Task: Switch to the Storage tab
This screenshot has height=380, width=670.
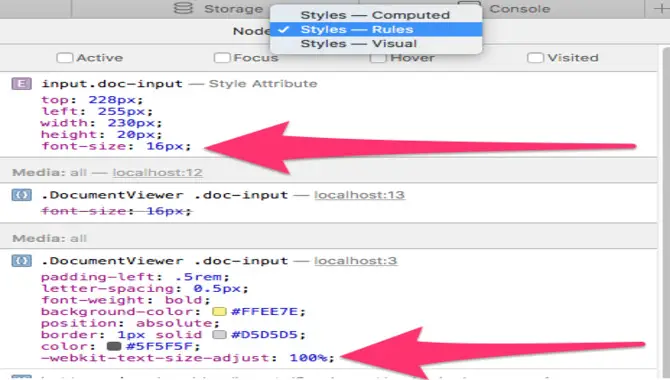Action: point(233,9)
